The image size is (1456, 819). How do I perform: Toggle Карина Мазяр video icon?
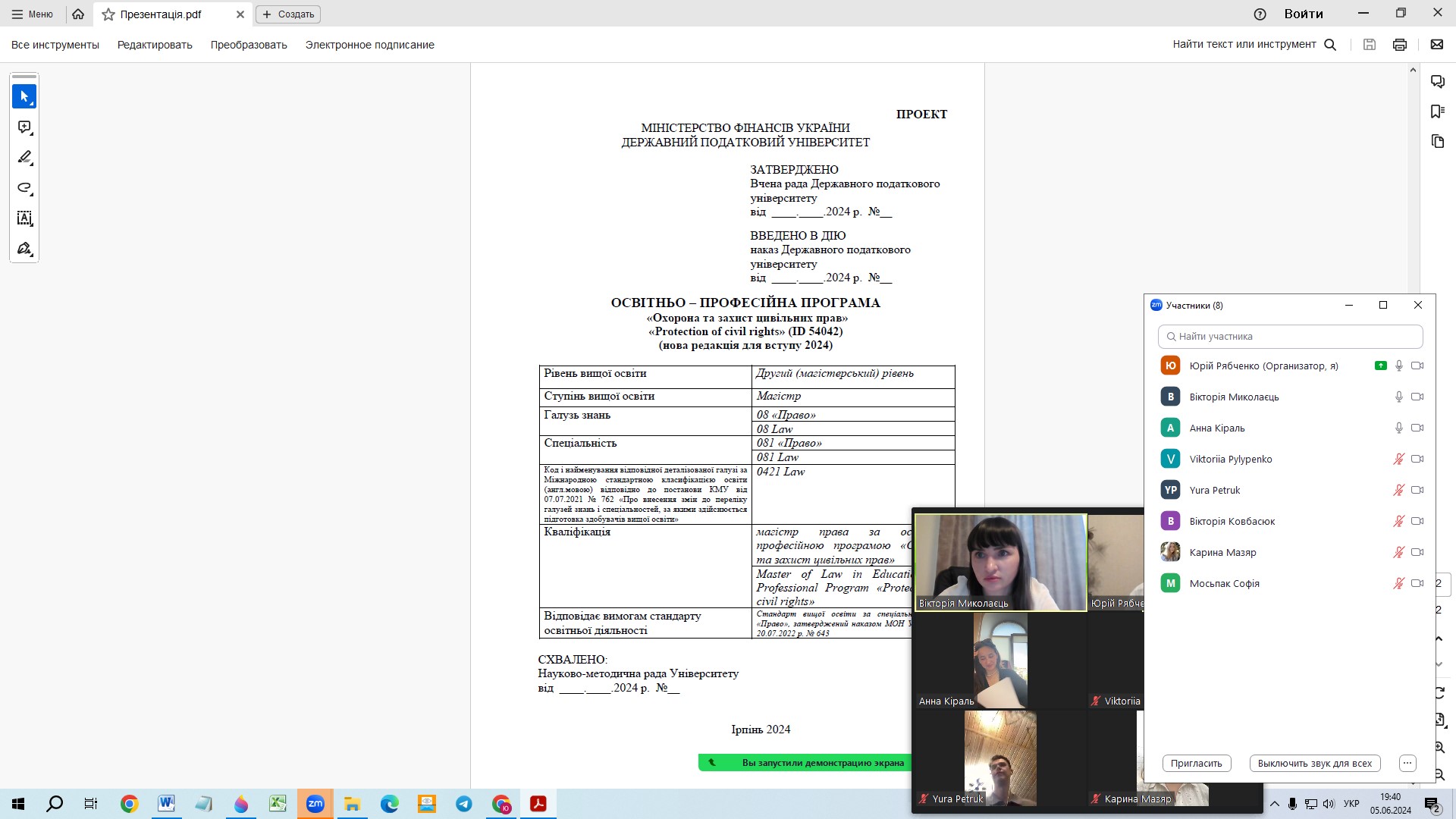click(1417, 552)
